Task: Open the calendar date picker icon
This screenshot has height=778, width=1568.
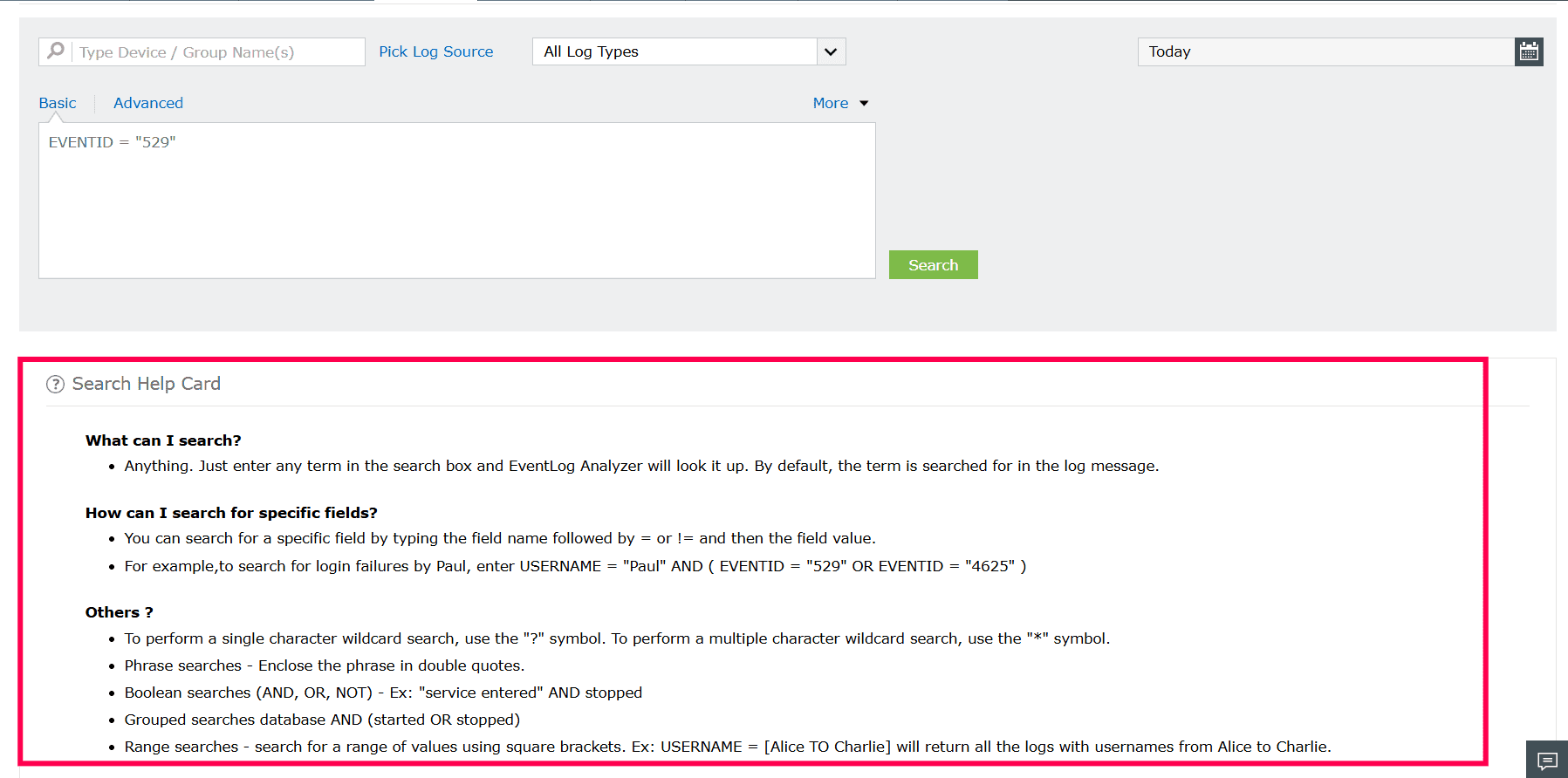Action: point(1529,51)
